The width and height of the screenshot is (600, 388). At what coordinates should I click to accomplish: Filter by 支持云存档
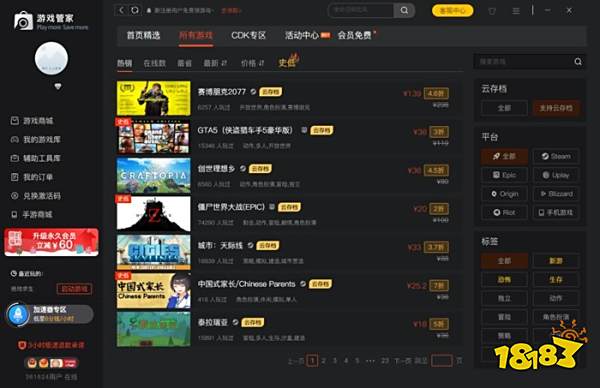point(556,108)
